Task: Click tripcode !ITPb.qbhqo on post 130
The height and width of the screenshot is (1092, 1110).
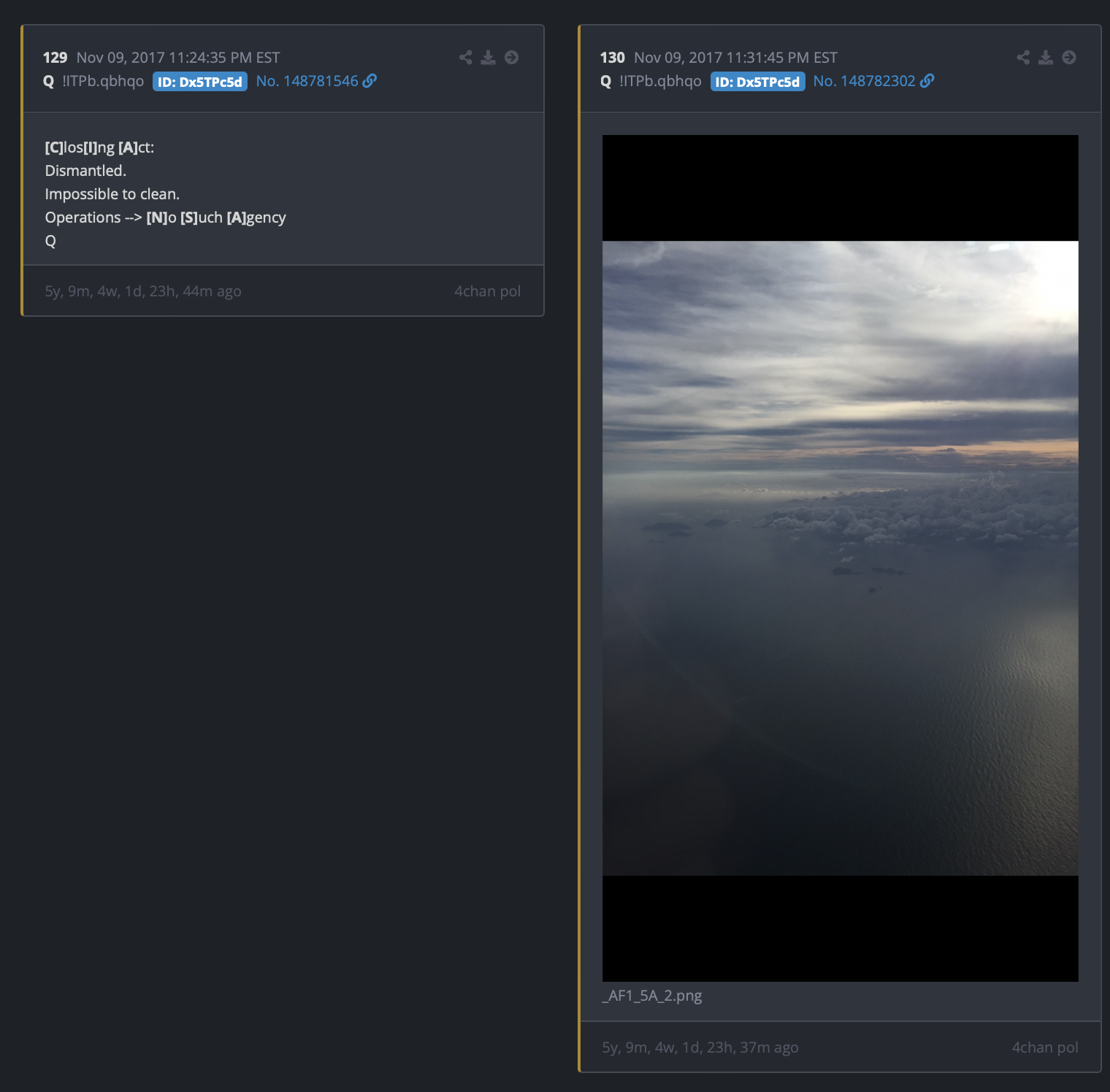Action: tap(660, 81)
